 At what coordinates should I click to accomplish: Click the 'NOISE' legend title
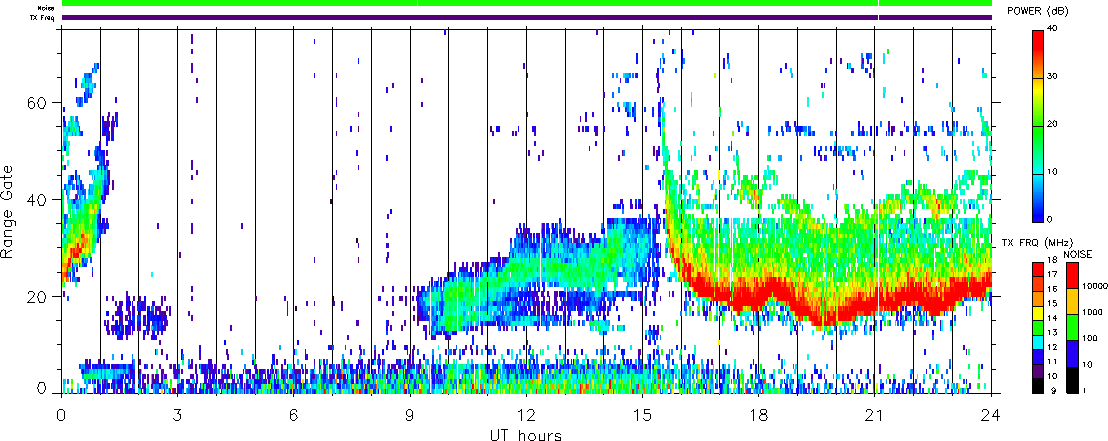pos(1077,254)
